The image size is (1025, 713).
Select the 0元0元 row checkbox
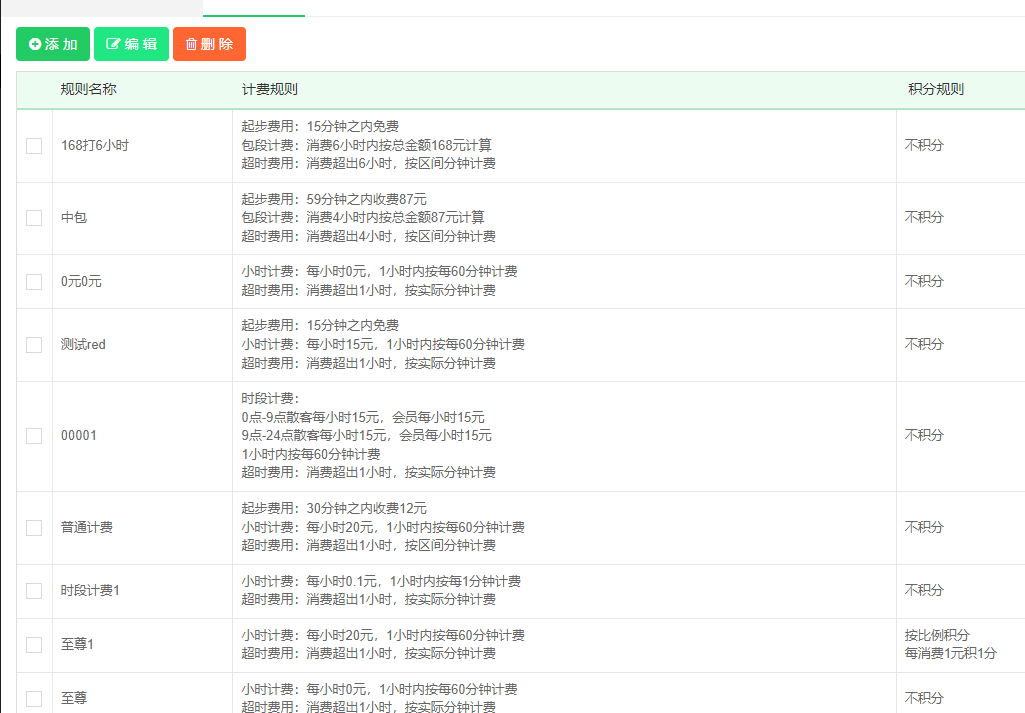pyautogui.click(x=34, y=282)
